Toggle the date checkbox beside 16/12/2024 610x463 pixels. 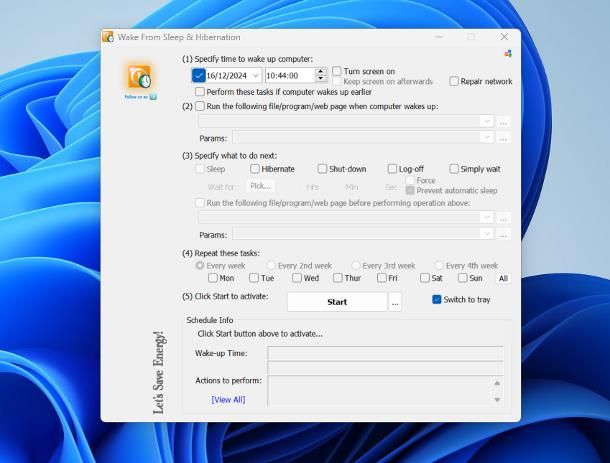pyautogui.click(x=198, y=75)
